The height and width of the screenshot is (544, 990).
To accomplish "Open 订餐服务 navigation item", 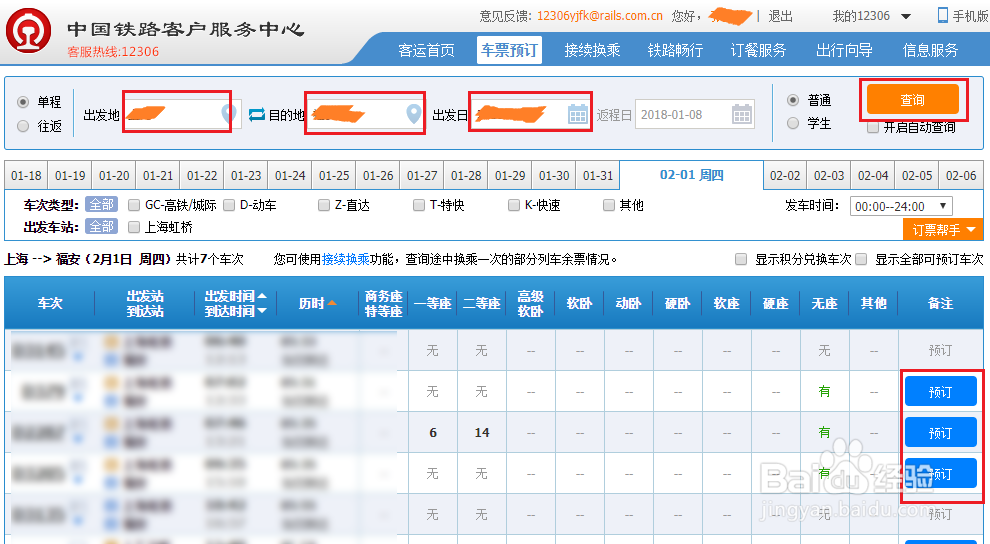I will point(758,50).
